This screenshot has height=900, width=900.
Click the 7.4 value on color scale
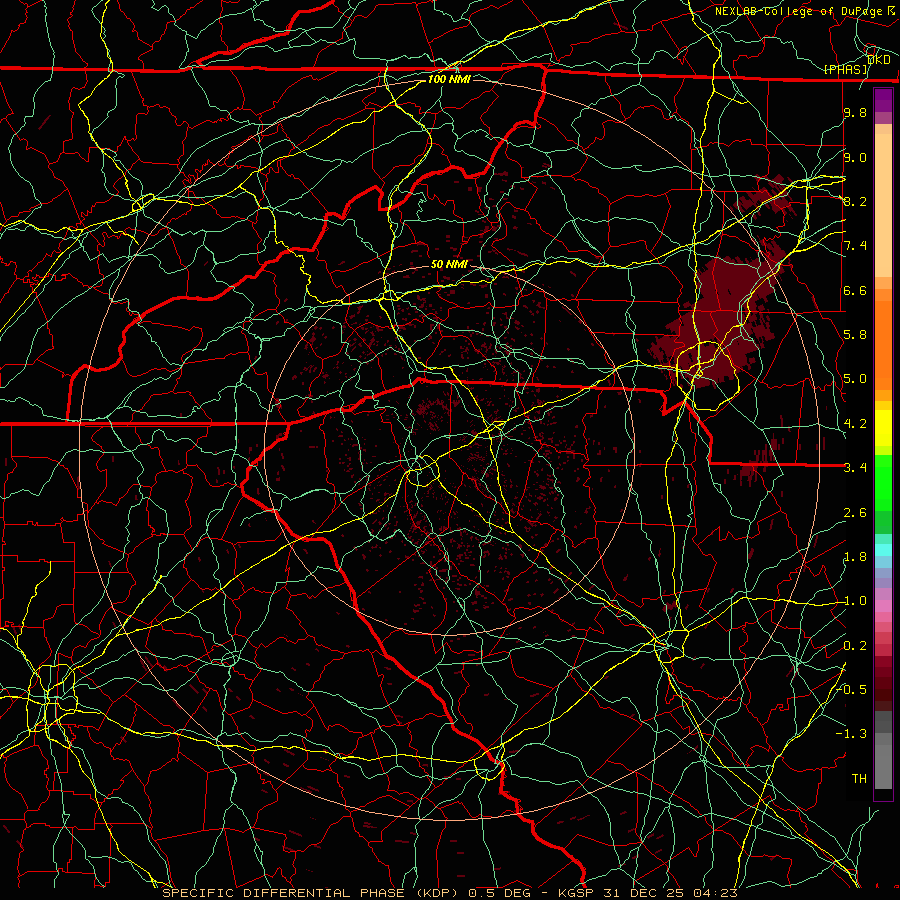pyautogui.click(x=855, y=246)
